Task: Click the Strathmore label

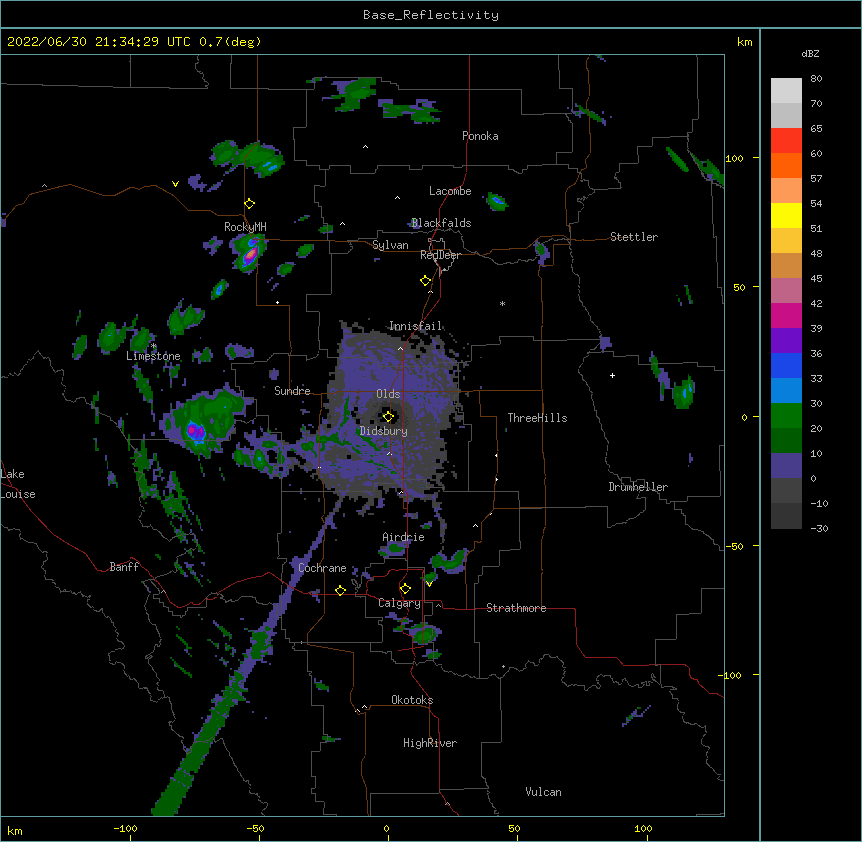Action: tap(516, 608)
